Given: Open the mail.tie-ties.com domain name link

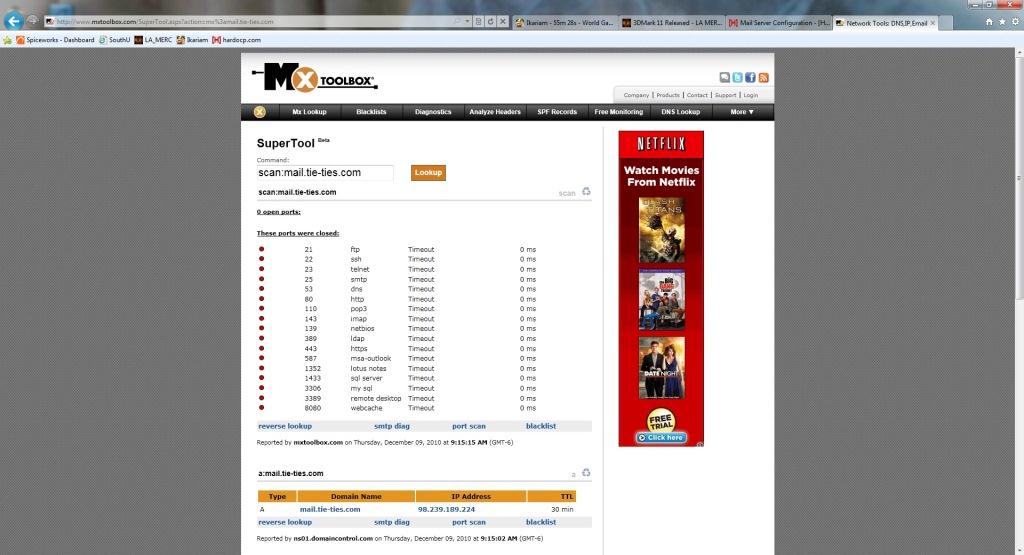Looking at the screenshot, I should [330, 509].
